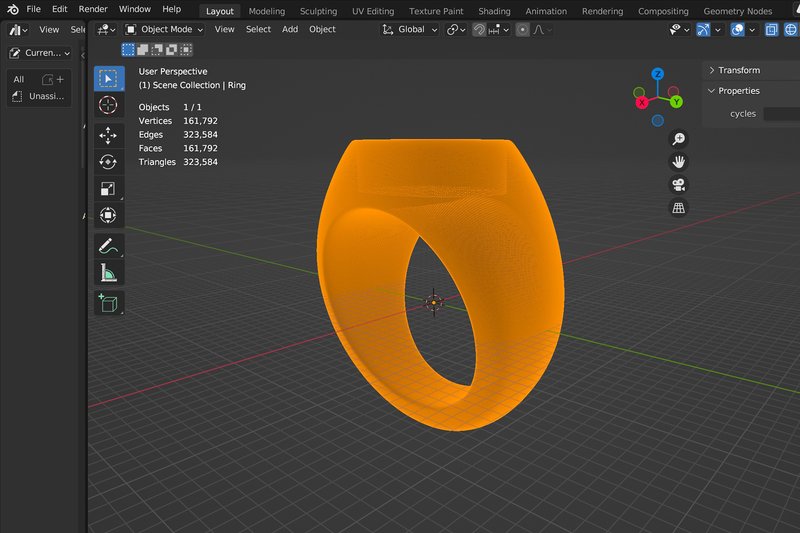
Task: Select the Transform tool
Action: pyautogui.click(x=108, y=215)
